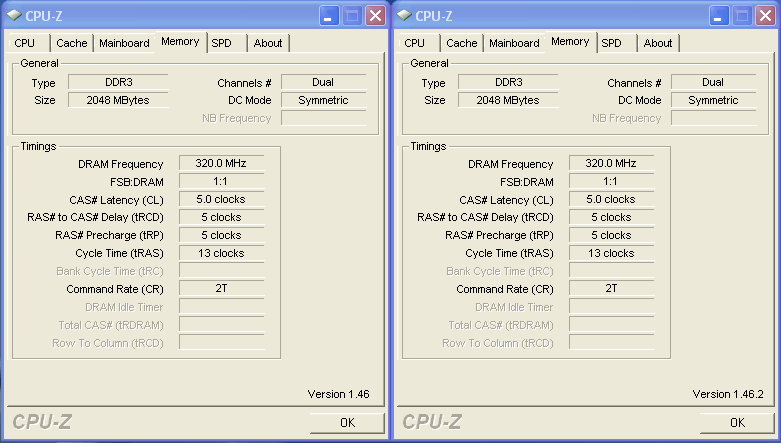Screen dimensions: 781x443
Task: Open SPD tab in left CPU-Z window
Action: coord(227,43)
